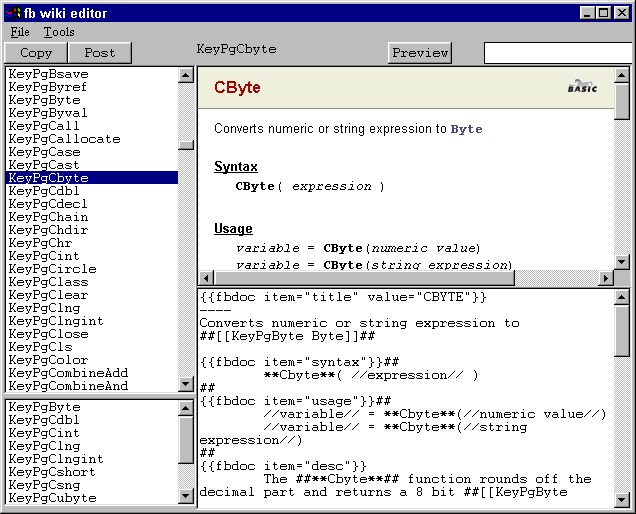
Task: Click the Post button
Action: click(x=100, y=53)
